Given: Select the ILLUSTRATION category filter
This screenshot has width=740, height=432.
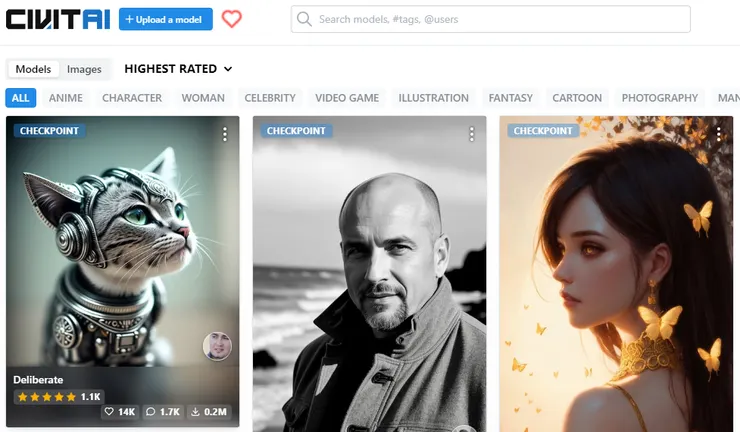Looking at the screenshot, I should pos(433,98).
